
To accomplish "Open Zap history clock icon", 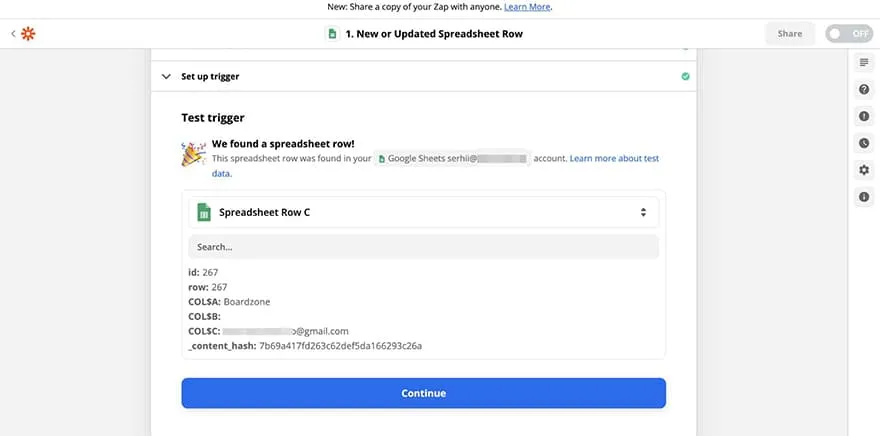I will 864,143.
